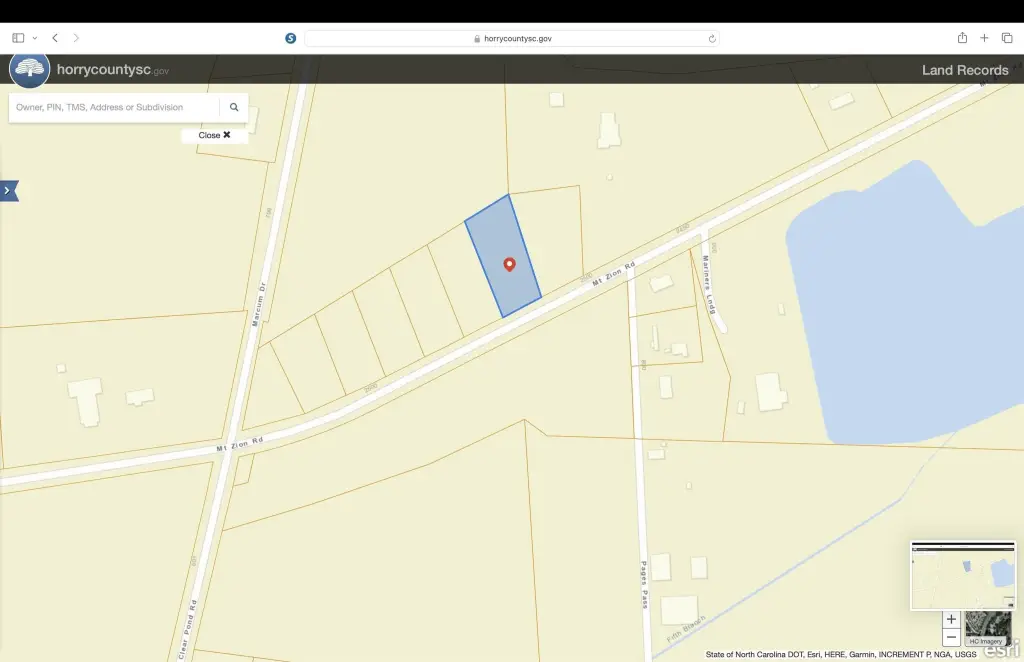The height and width of the screenshot is (662, 1024).
Task: Open horrycountysc.gov home link
Action: click(112, 70)
